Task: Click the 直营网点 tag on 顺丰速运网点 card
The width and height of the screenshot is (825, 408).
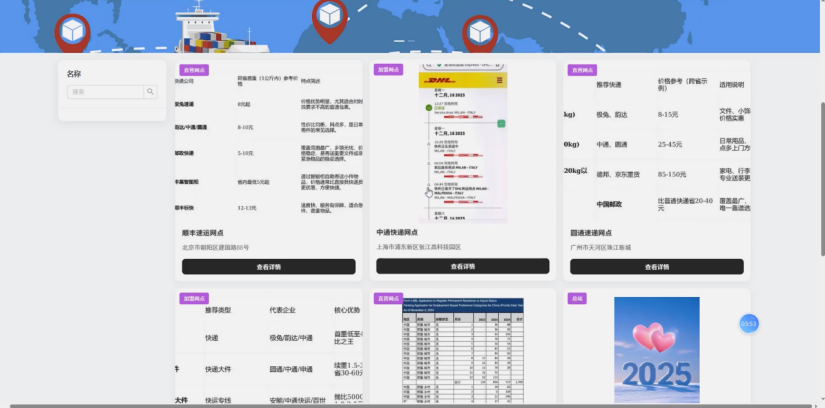Action: tap(194, 70)
